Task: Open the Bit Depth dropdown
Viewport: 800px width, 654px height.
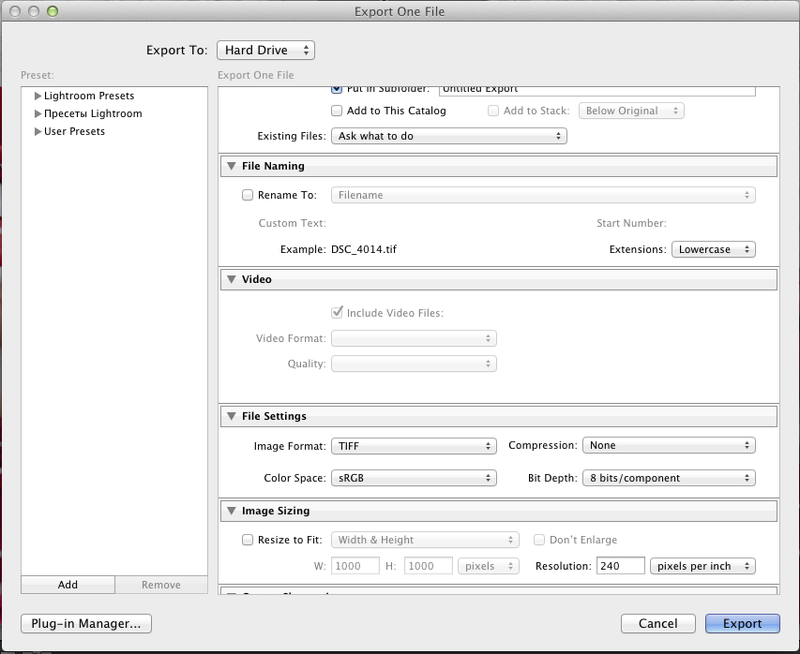Action: 668,478
